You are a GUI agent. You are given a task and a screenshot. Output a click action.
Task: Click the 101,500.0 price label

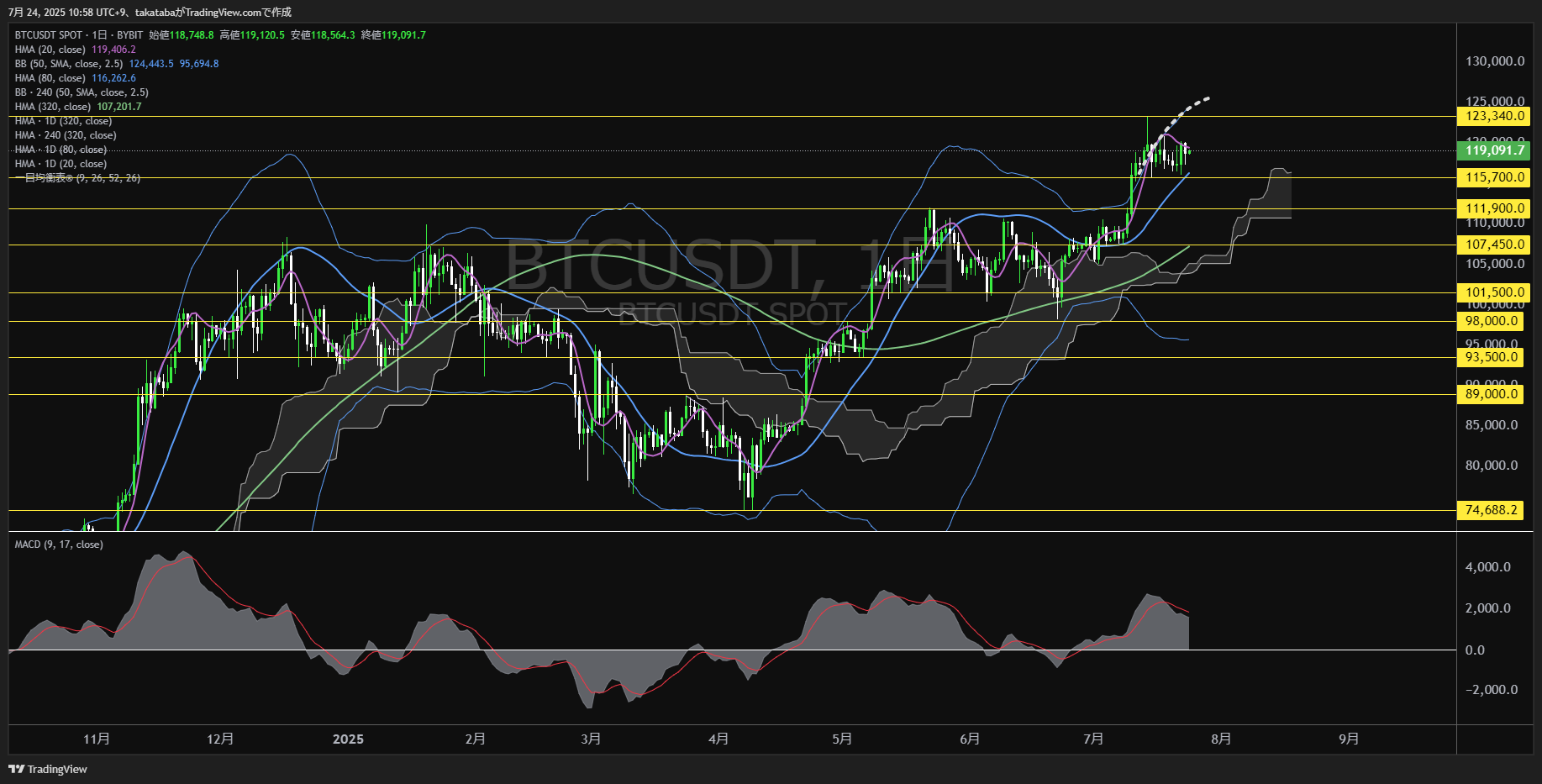pos(1493,292)
